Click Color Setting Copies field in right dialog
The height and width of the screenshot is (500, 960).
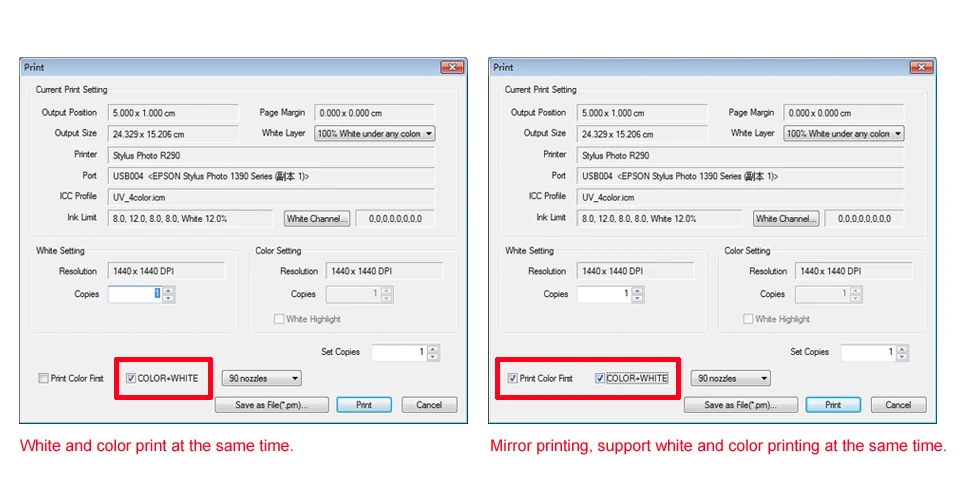822,294
